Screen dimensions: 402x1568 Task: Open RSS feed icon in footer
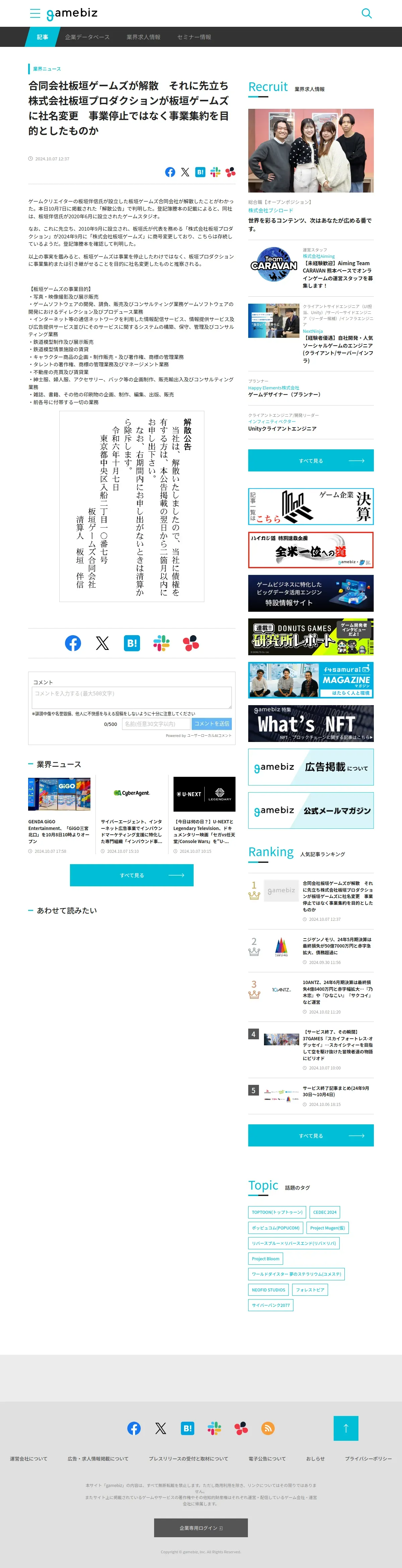tap(268, 1428)
